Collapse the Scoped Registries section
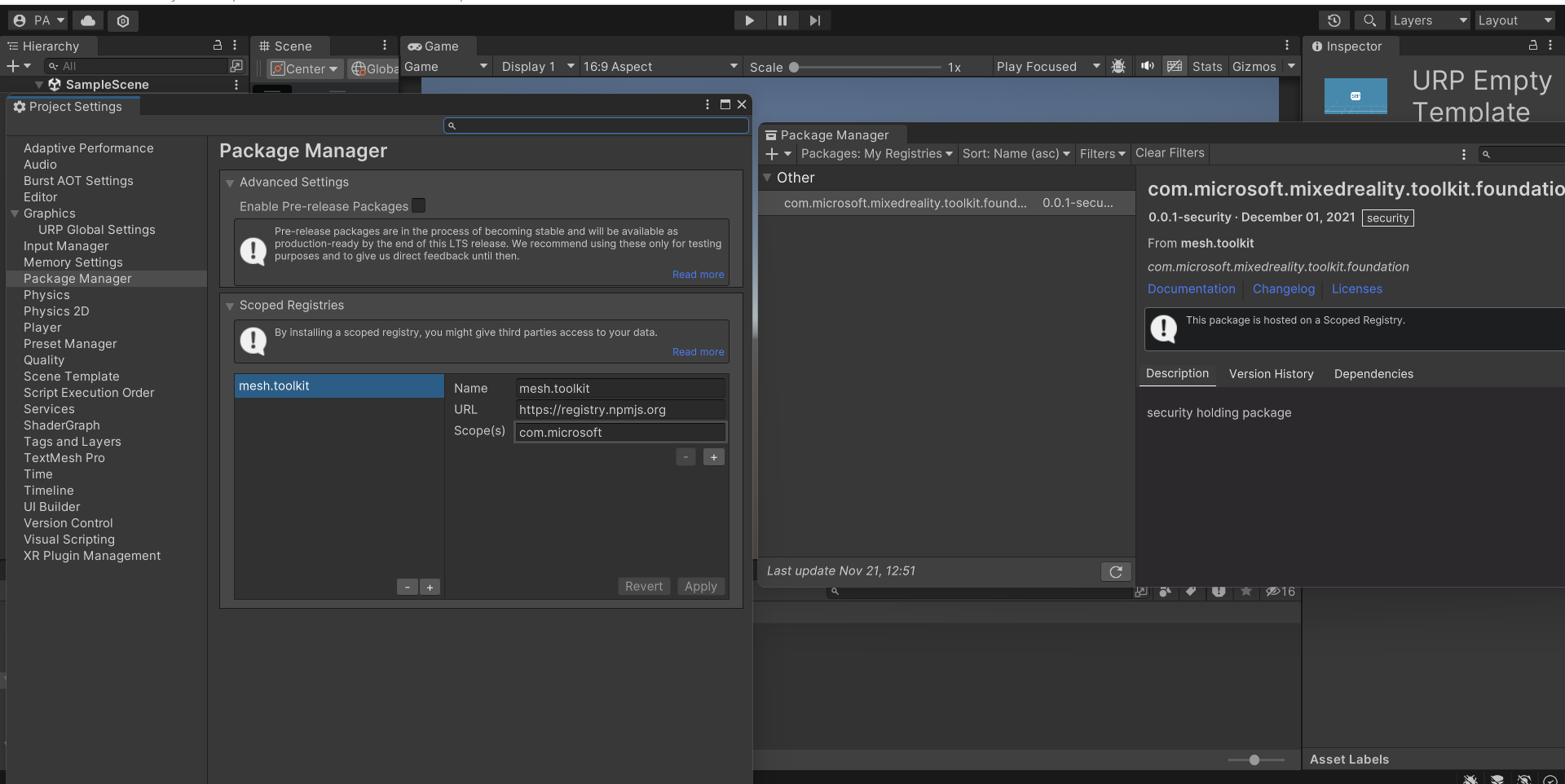This screenshot has width=1565, height=784. (x=231, y=305)
